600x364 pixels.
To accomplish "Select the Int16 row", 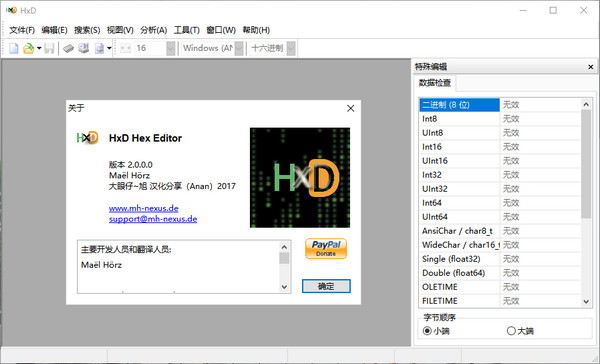I will (x=500, y=147).
